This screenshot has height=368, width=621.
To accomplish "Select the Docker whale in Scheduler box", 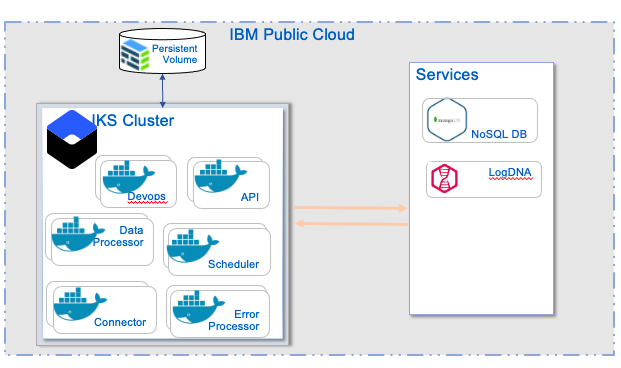I will coord(192,246).
